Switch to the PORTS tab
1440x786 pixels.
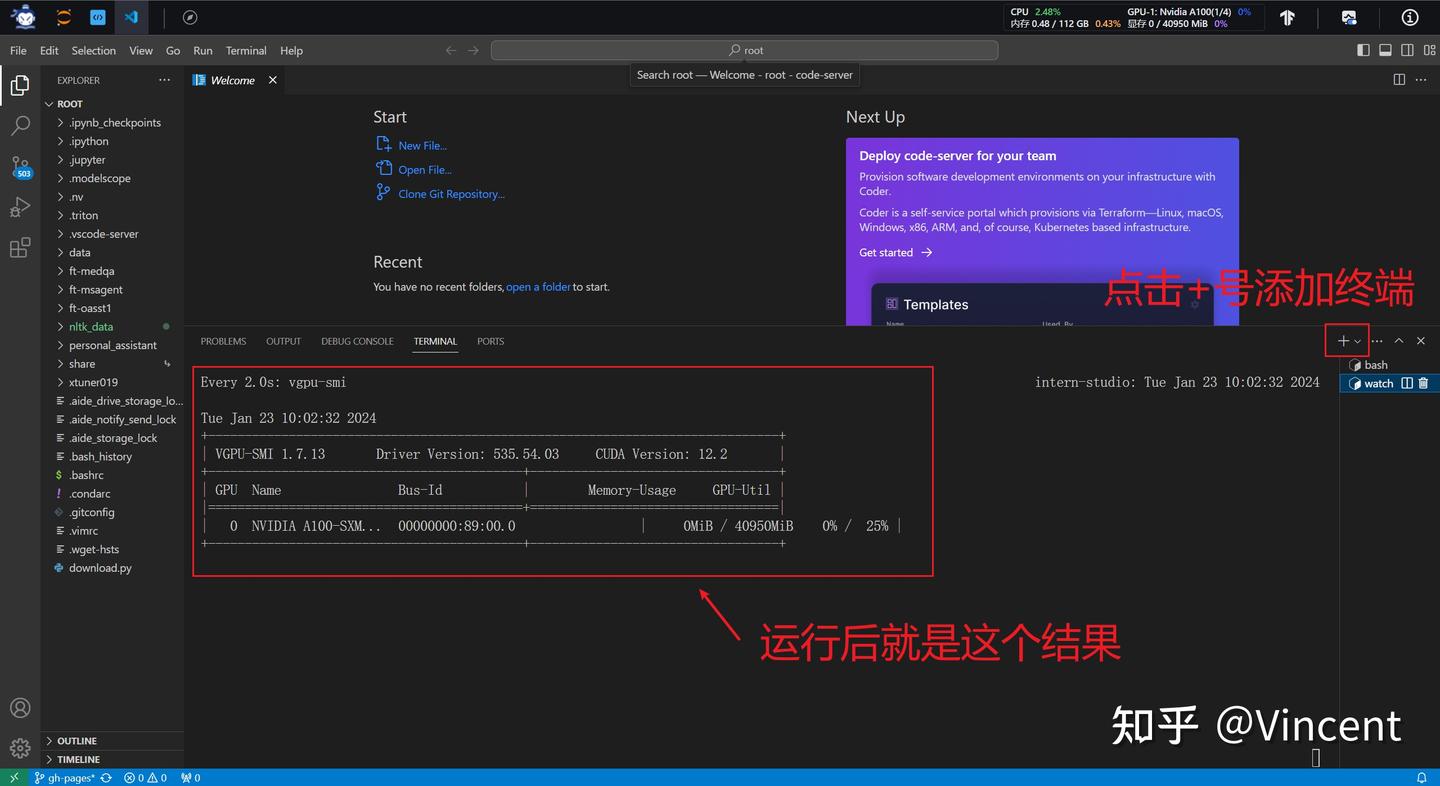pyautogui.click(x=490, y=341)
